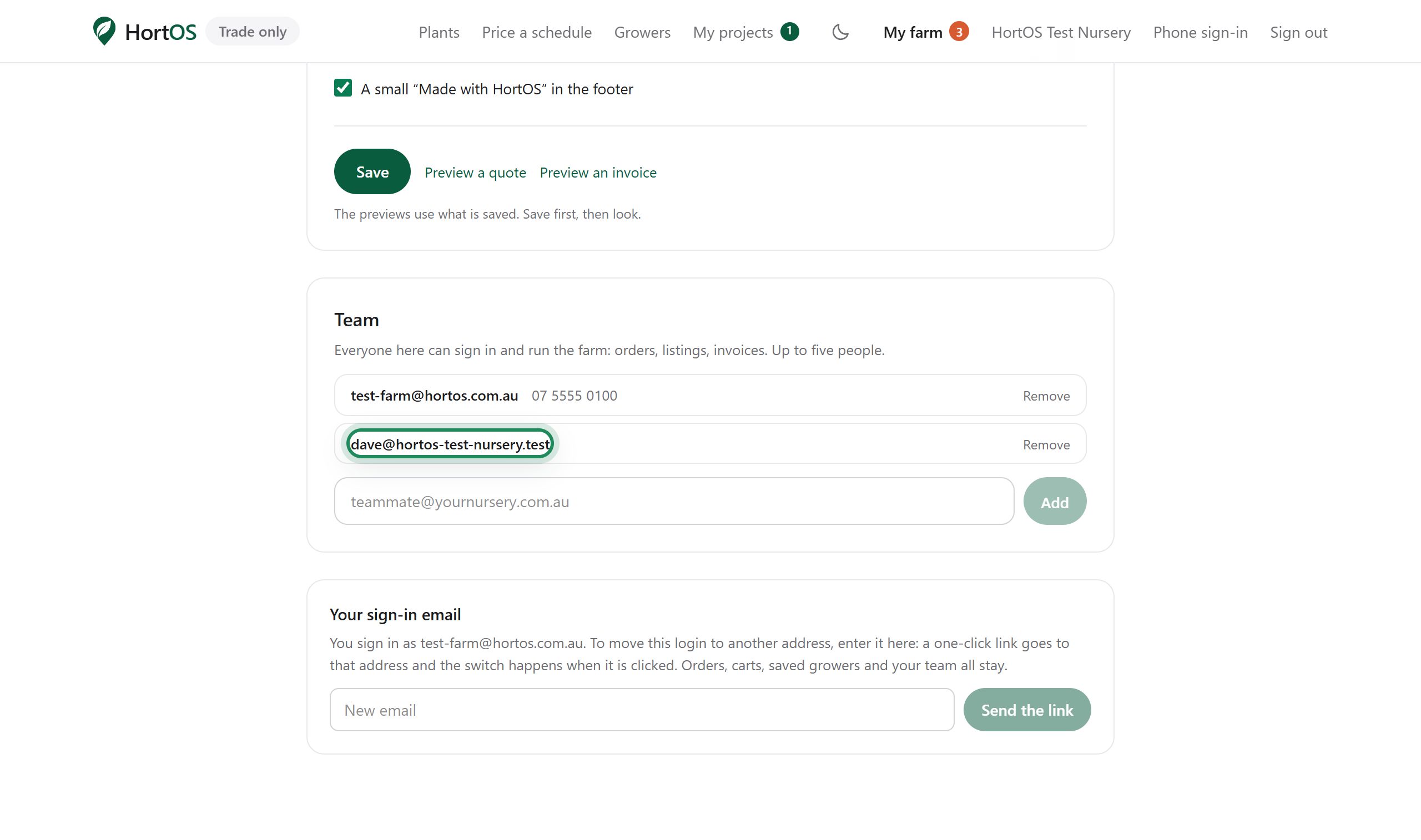Image resolution: width=1421 pixels, height=840 pixels.
Task: Open Preview a quote link
Action: pyautogui.click(x=475, y=173)
